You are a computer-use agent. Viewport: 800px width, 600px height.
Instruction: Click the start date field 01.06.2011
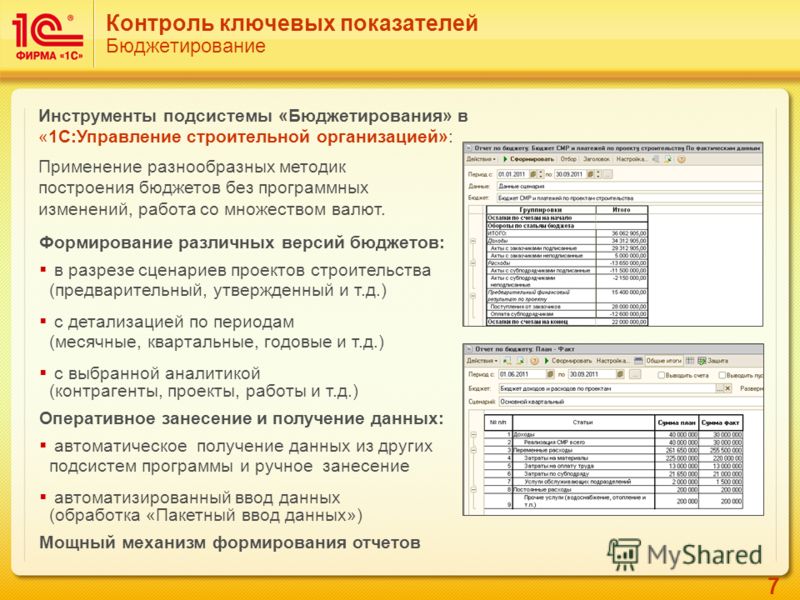click(522, 374)
